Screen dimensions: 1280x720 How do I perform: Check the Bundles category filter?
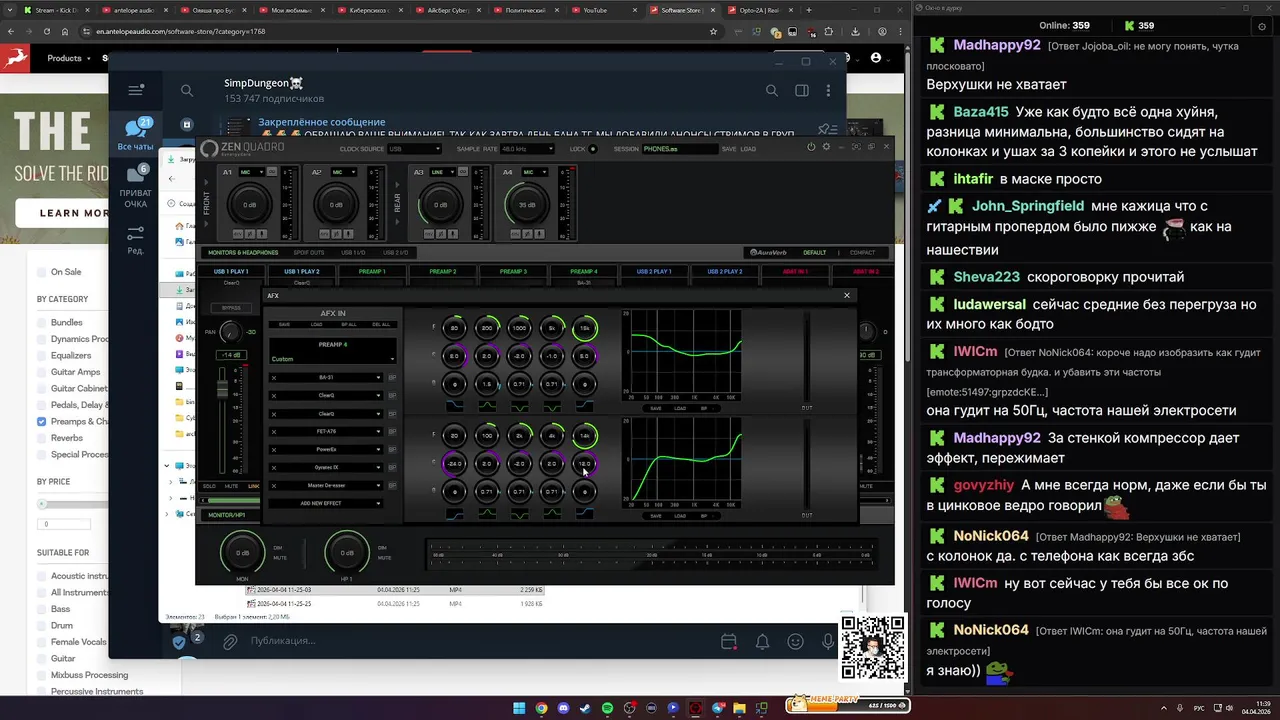(42, 322)
